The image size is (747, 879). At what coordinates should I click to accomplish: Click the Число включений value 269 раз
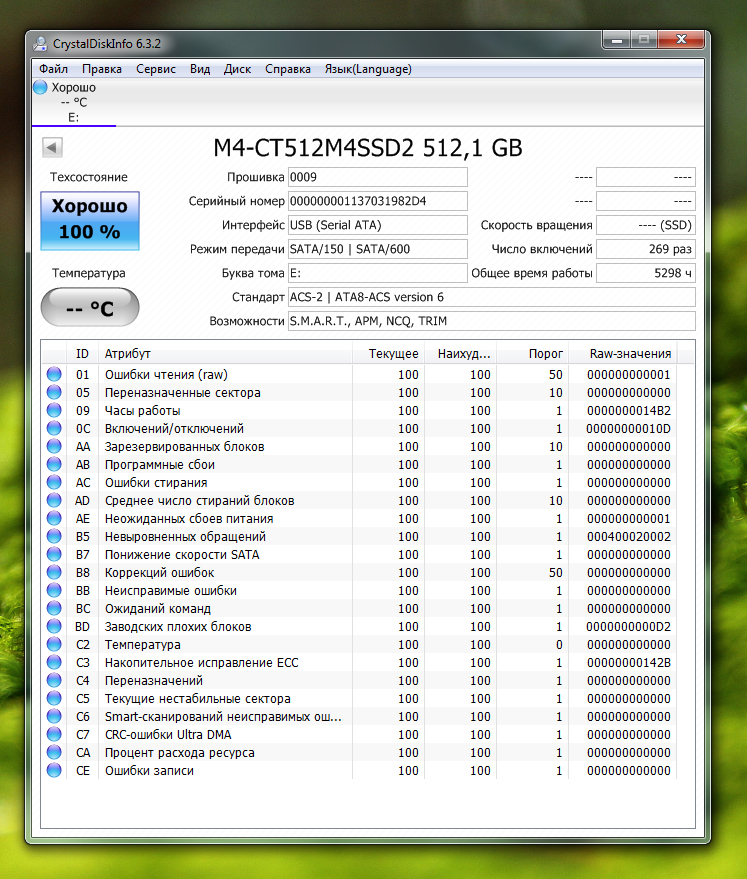coord(646,249)
